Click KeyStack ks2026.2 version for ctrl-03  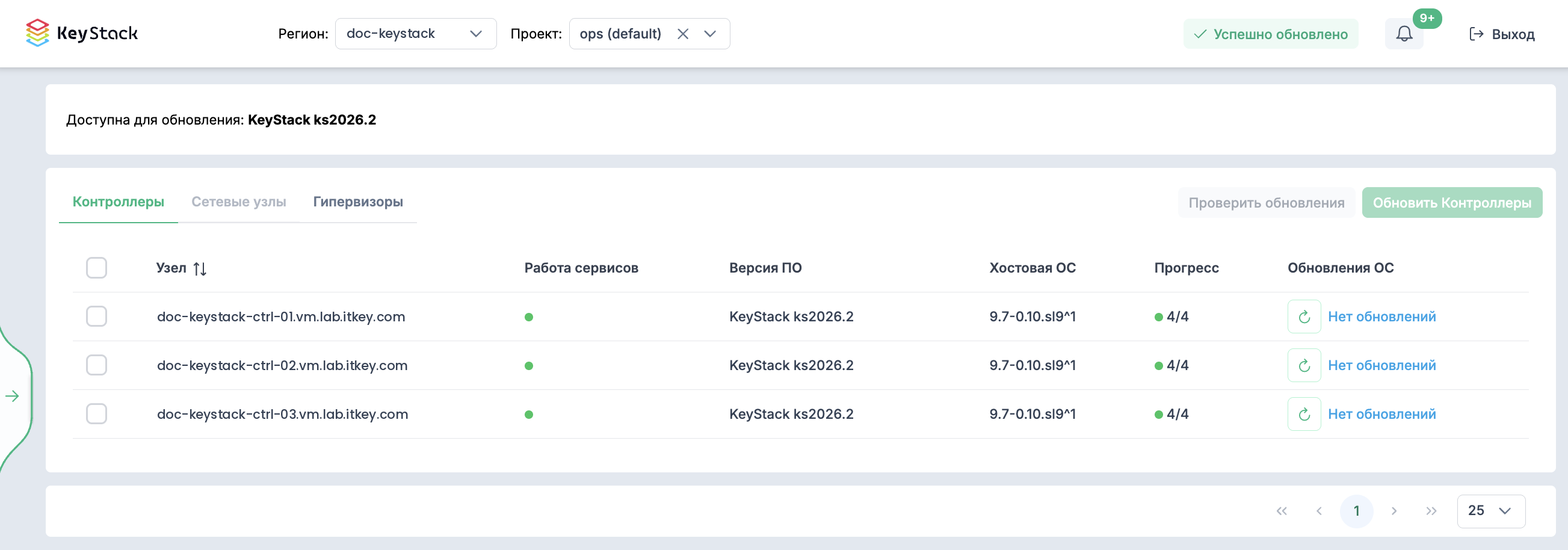(x=791, y=414)
